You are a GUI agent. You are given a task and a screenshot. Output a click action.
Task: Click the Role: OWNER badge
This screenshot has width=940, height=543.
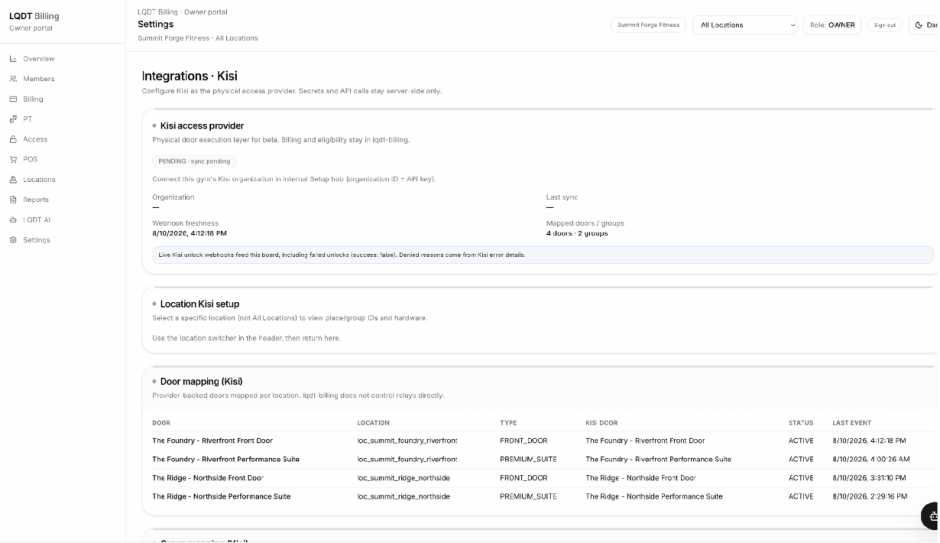point(832,25)
